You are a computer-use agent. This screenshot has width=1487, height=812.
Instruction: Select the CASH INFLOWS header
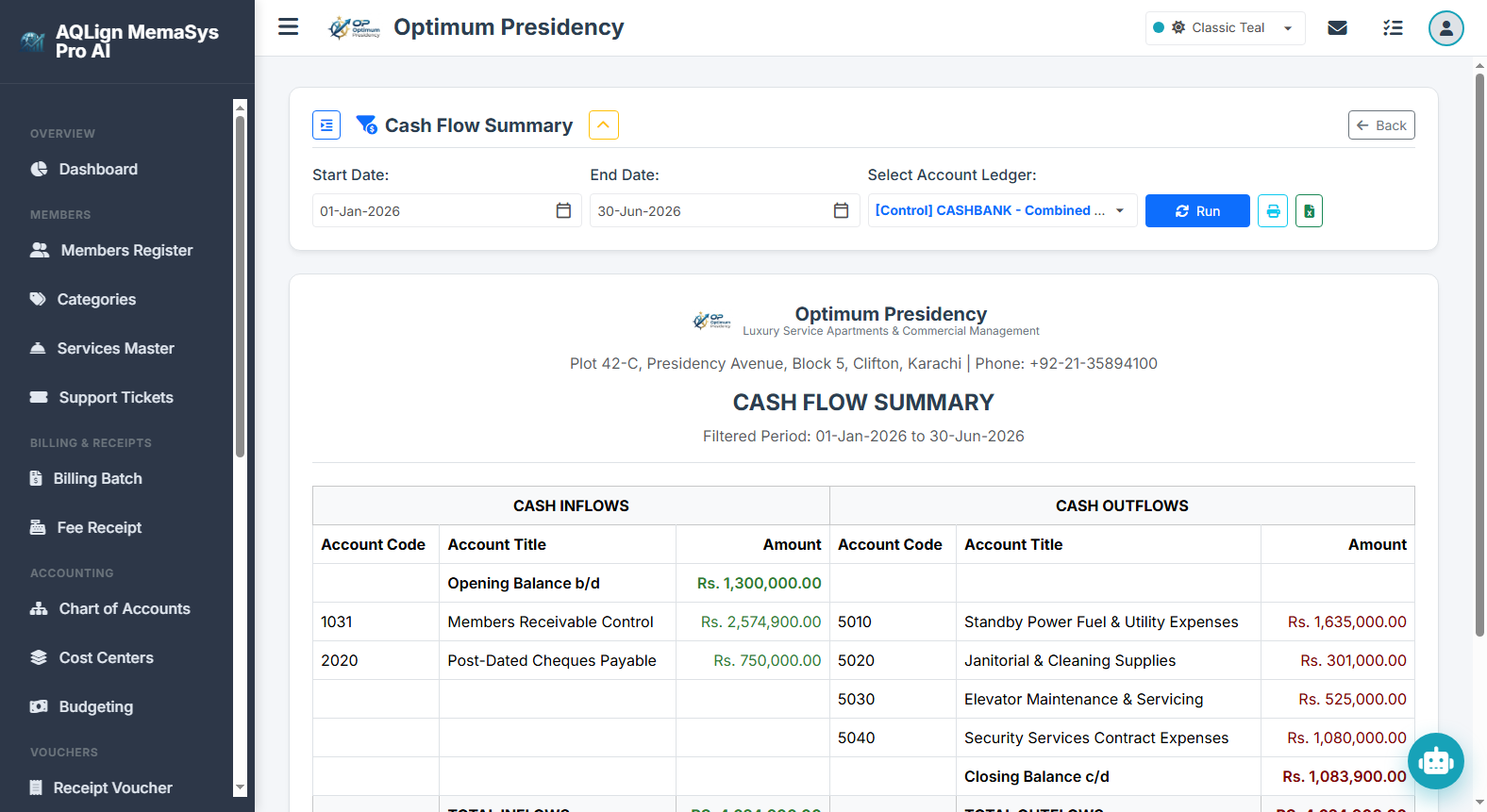tap(571, 506)
